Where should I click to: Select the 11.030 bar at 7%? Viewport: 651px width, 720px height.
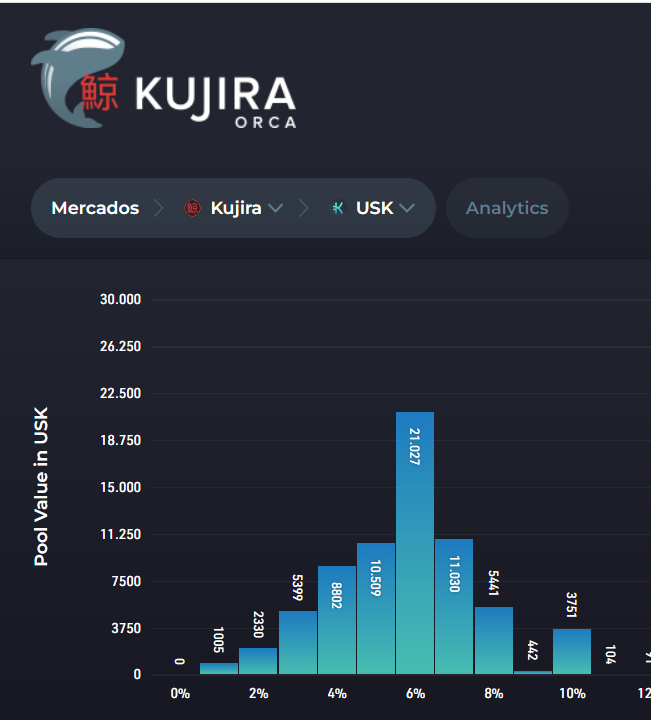point(454,606)
